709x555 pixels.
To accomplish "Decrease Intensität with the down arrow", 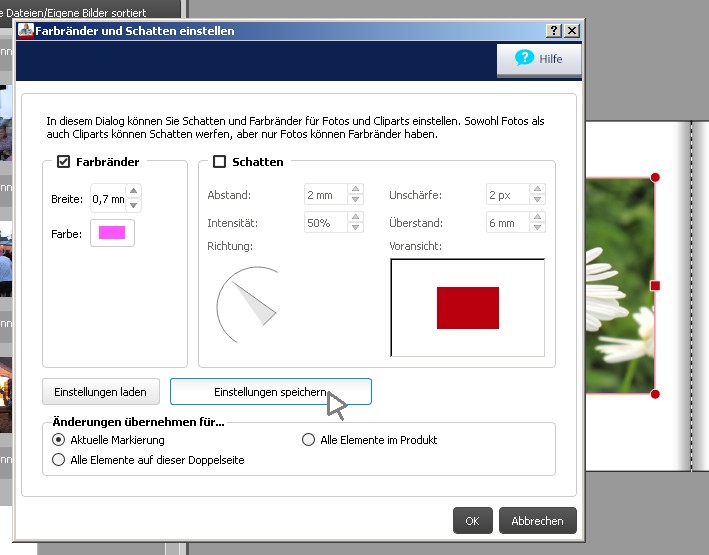I will tap(355, 227).
